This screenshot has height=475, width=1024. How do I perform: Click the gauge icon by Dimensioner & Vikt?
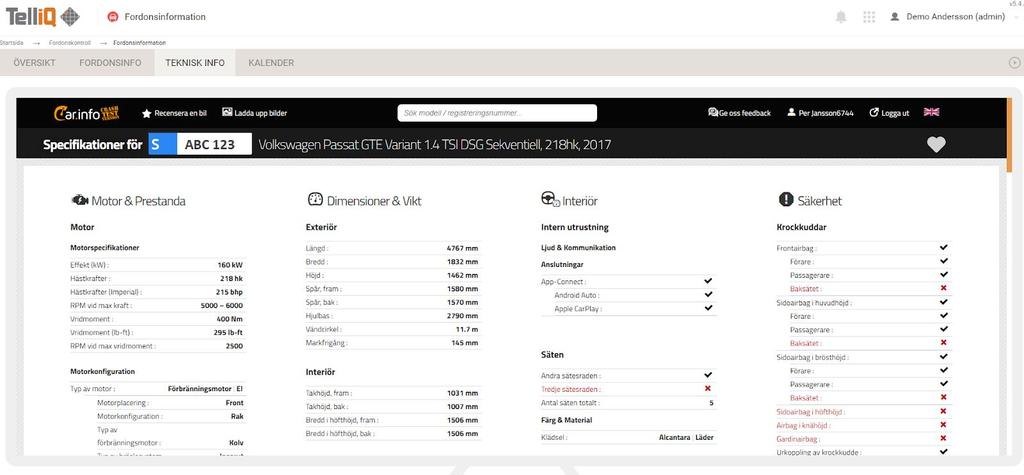[315, 200]
